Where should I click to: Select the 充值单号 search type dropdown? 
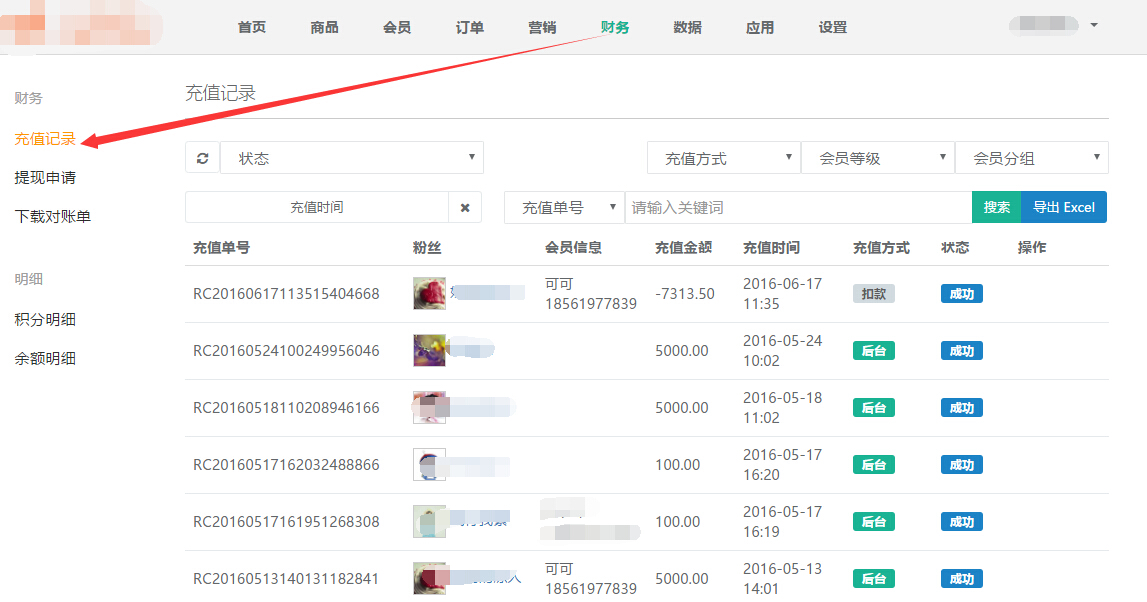click(x=564, y=208)
